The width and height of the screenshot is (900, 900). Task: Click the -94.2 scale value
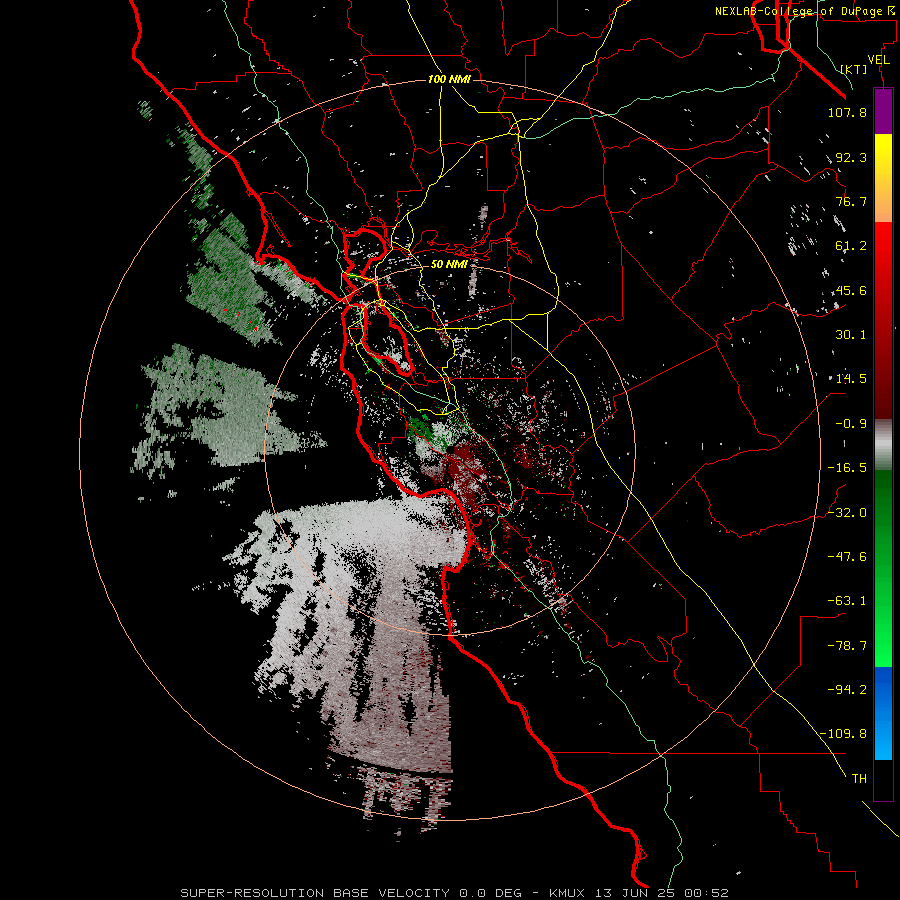847,690
